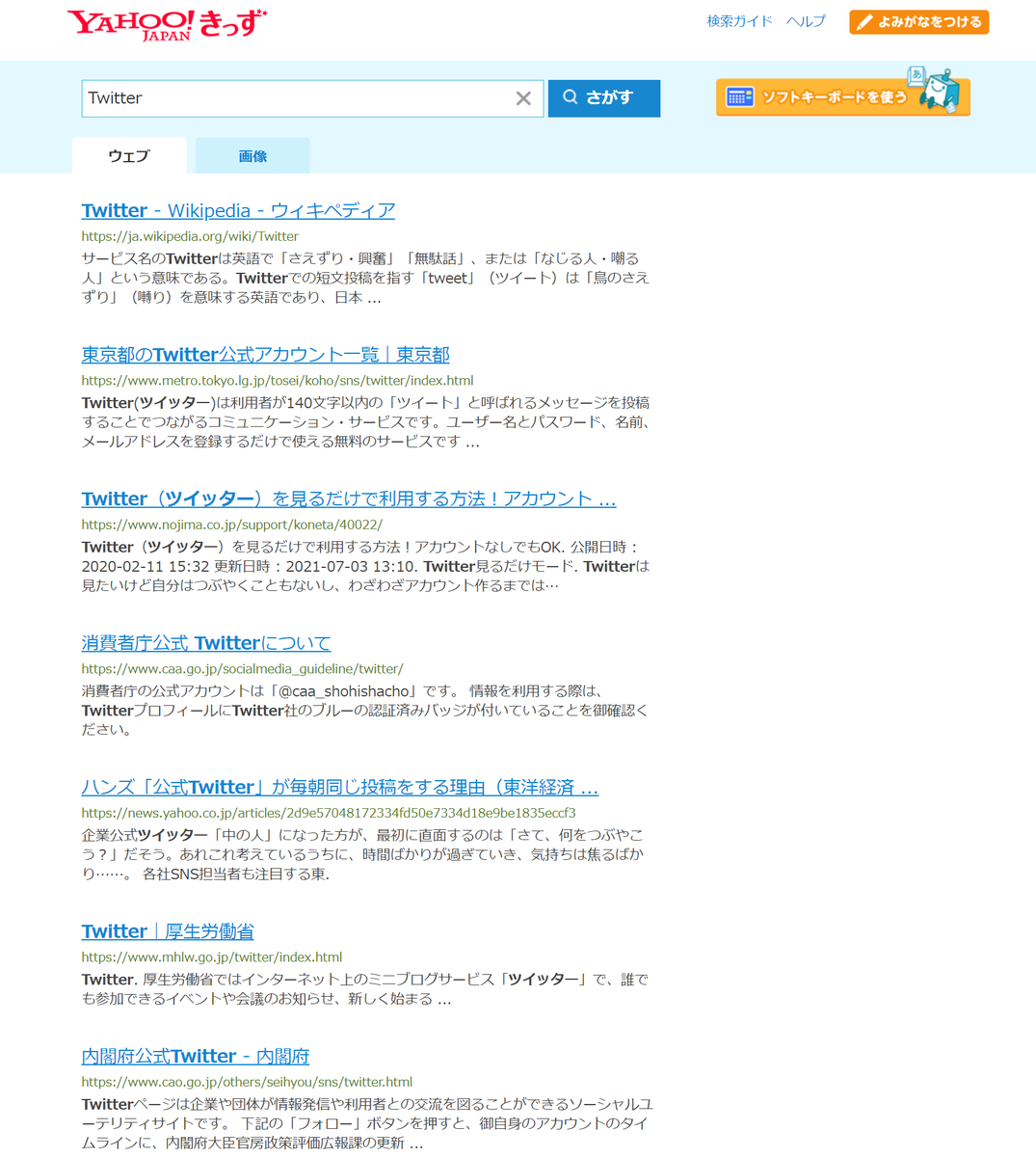Click the cao.go.jp seihyou URL text

pos(247,1083)
